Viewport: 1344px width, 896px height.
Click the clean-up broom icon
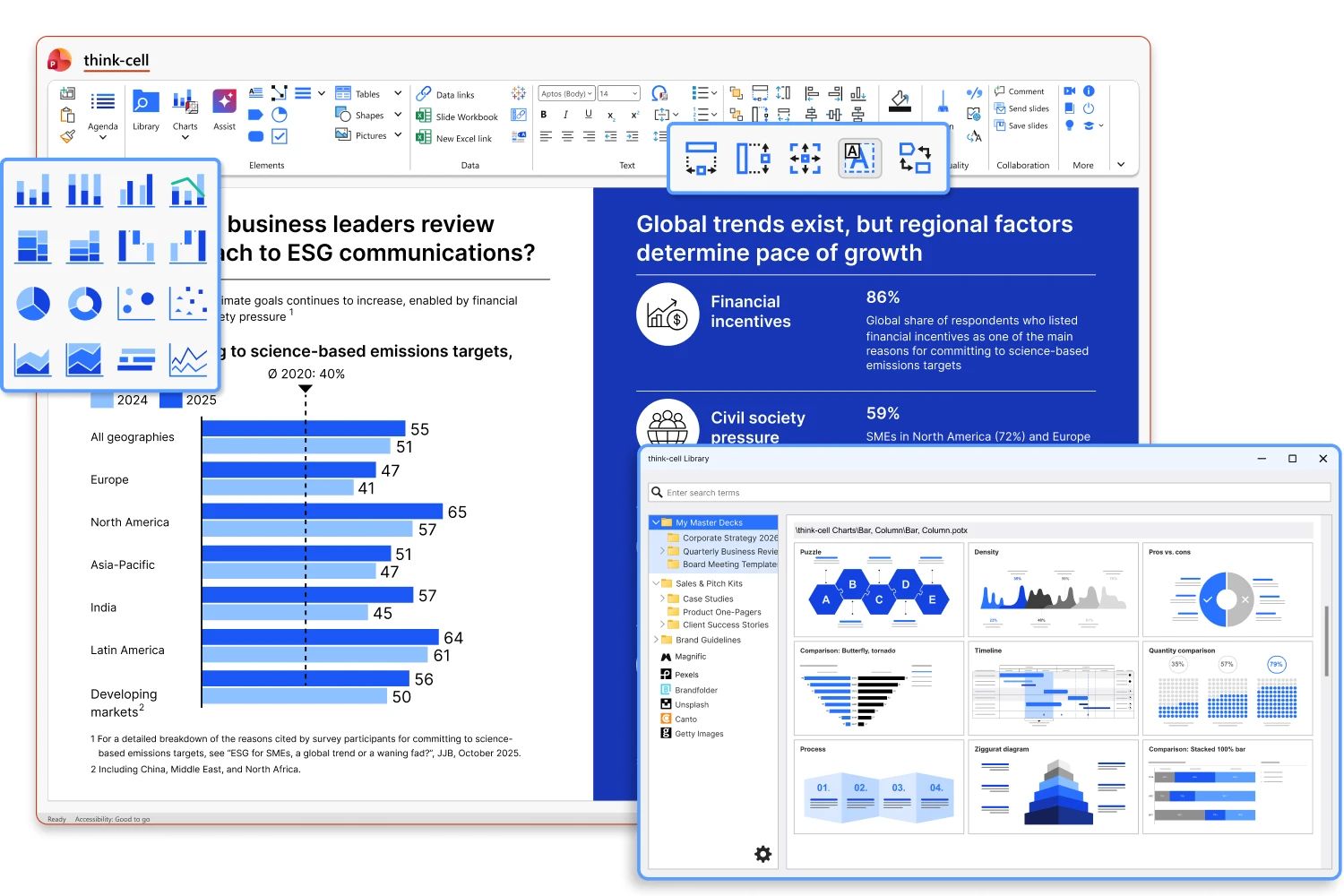[943, 101]
